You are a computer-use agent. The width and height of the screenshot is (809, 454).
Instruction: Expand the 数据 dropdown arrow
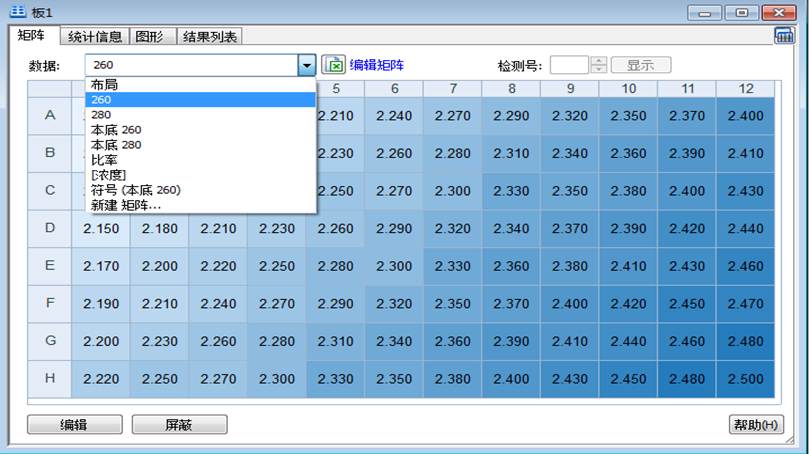306,65
